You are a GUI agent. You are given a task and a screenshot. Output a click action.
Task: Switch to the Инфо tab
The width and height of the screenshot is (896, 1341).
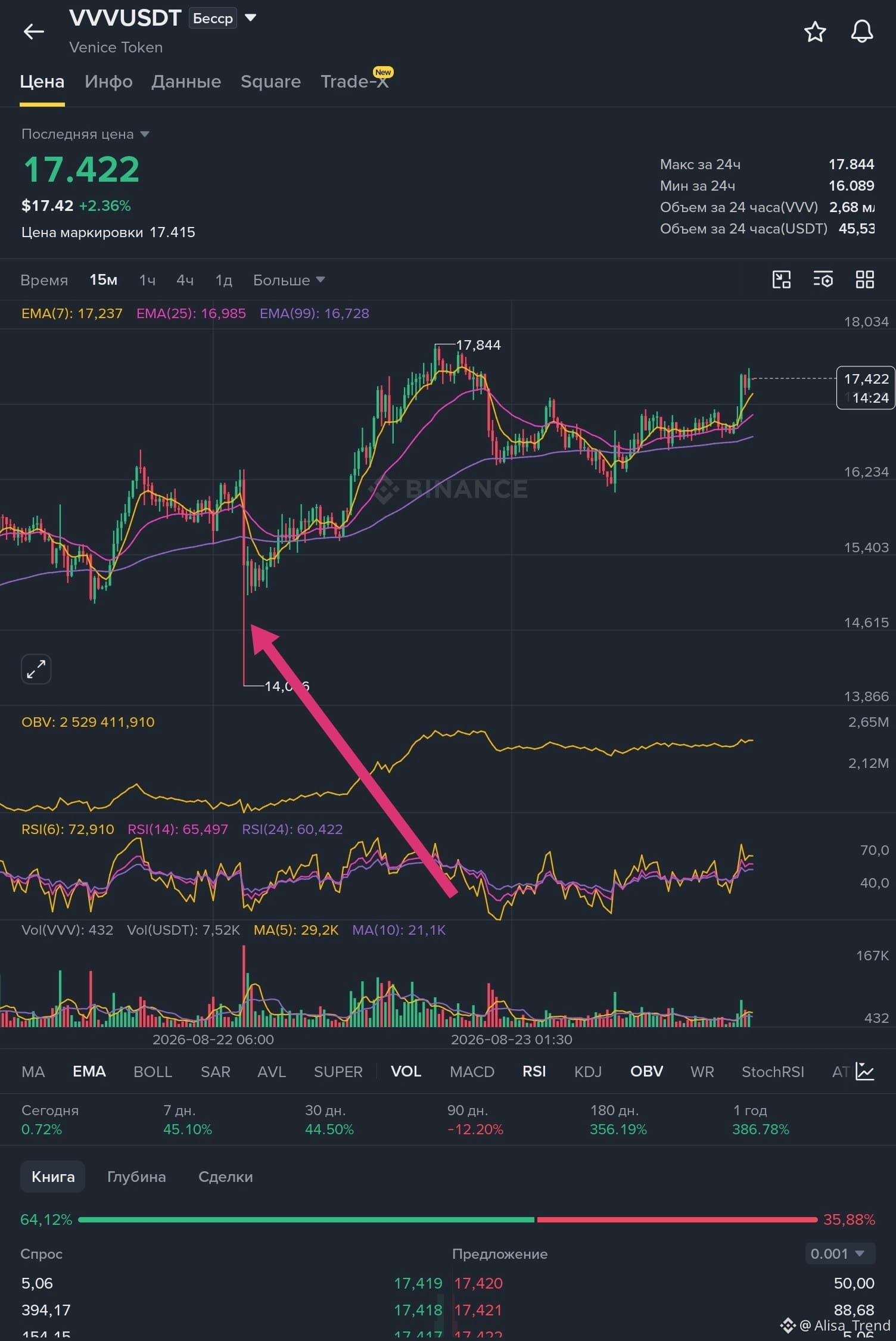point(108,82)
